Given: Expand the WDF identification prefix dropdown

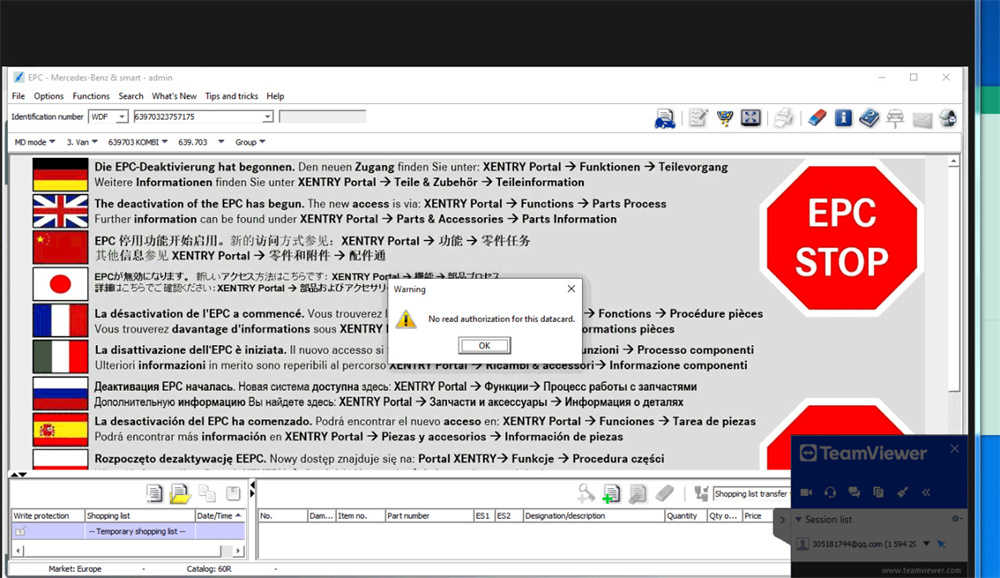Looking at the screenshot, I should tap(122, 117).
